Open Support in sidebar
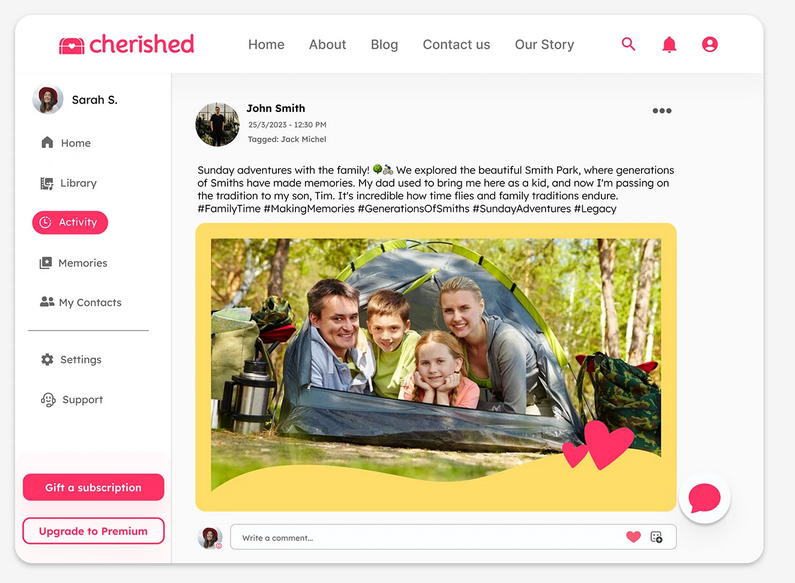795x583 pixels. [71, 399]
